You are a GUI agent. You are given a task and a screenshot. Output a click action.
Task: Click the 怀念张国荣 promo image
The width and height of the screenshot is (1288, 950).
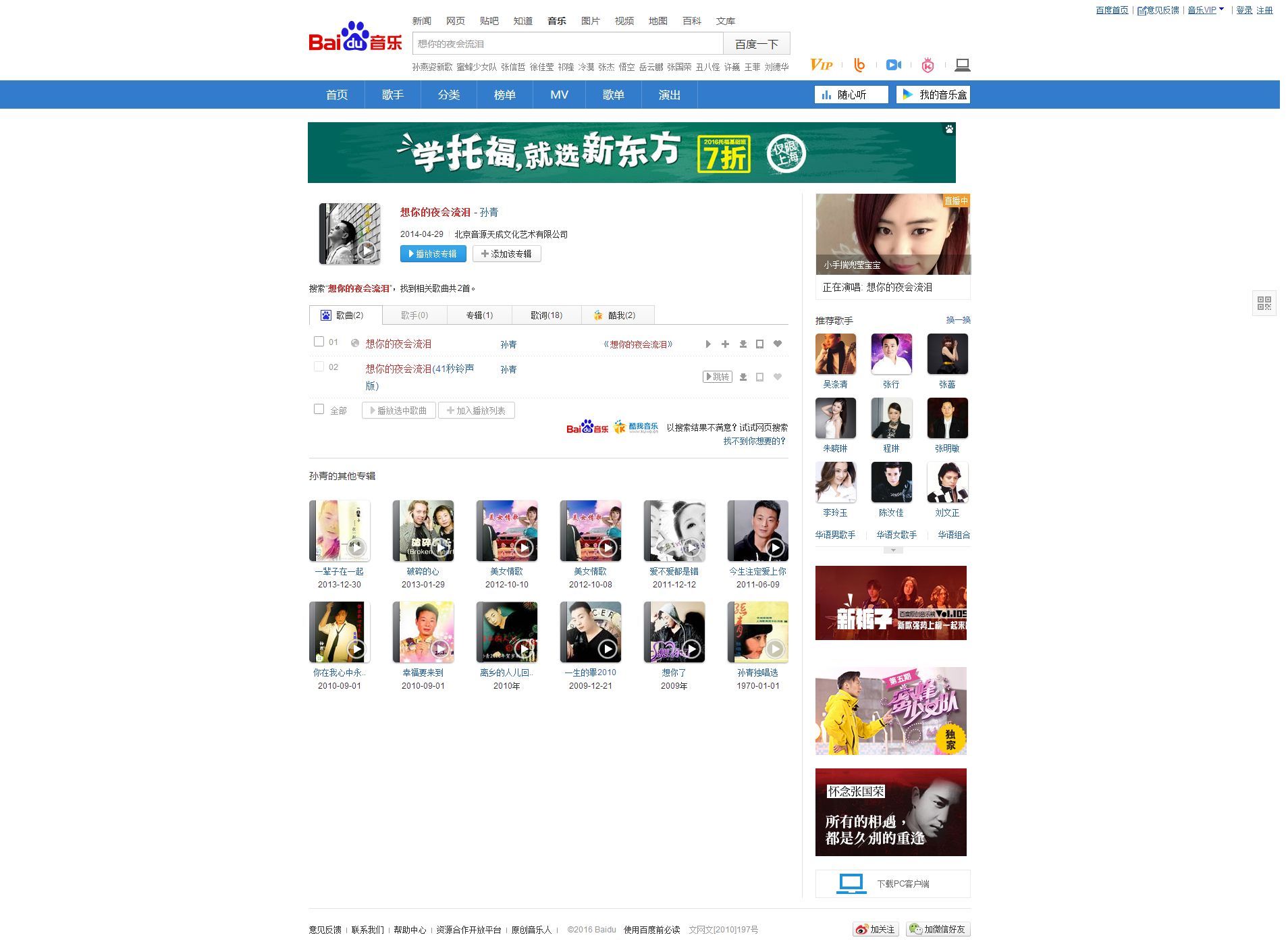click(891, 812)
